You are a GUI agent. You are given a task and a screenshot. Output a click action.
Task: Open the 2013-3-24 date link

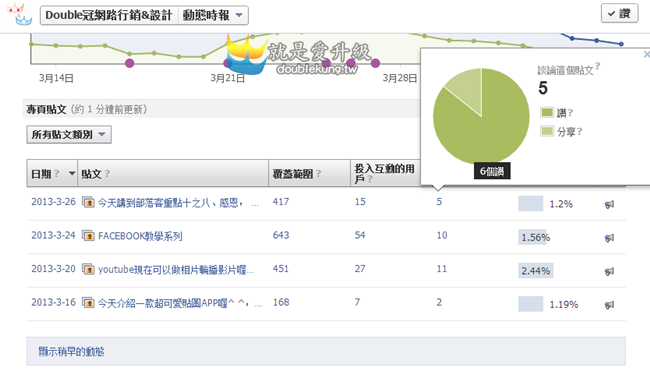[x=53, y=235]
